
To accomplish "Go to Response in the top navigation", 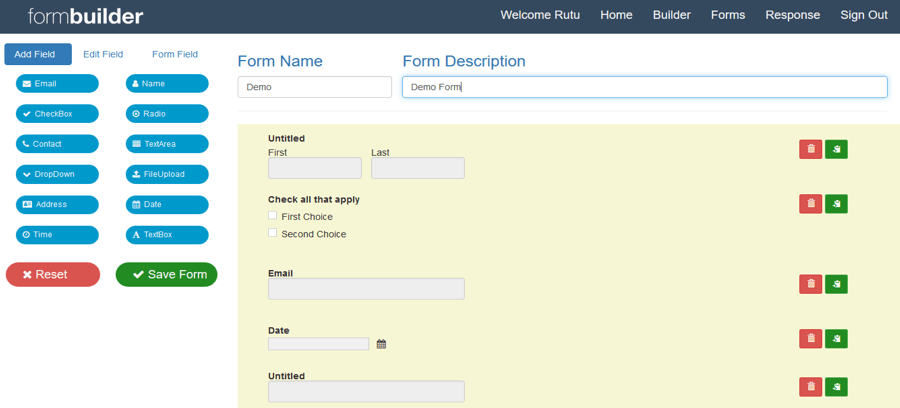I will coord(793,15).
